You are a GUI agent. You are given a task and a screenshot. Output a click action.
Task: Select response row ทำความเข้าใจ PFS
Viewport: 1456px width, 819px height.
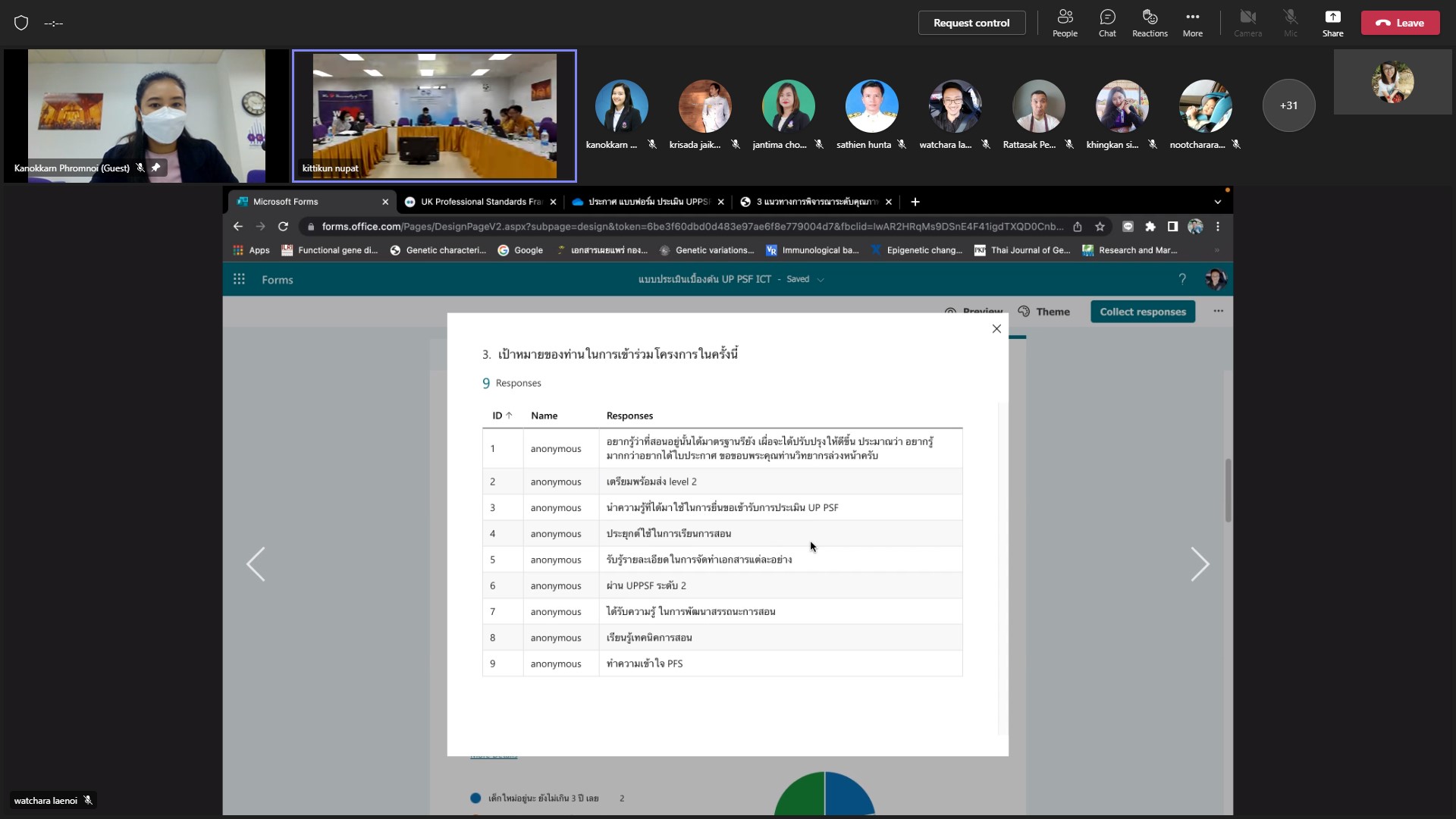722,664
